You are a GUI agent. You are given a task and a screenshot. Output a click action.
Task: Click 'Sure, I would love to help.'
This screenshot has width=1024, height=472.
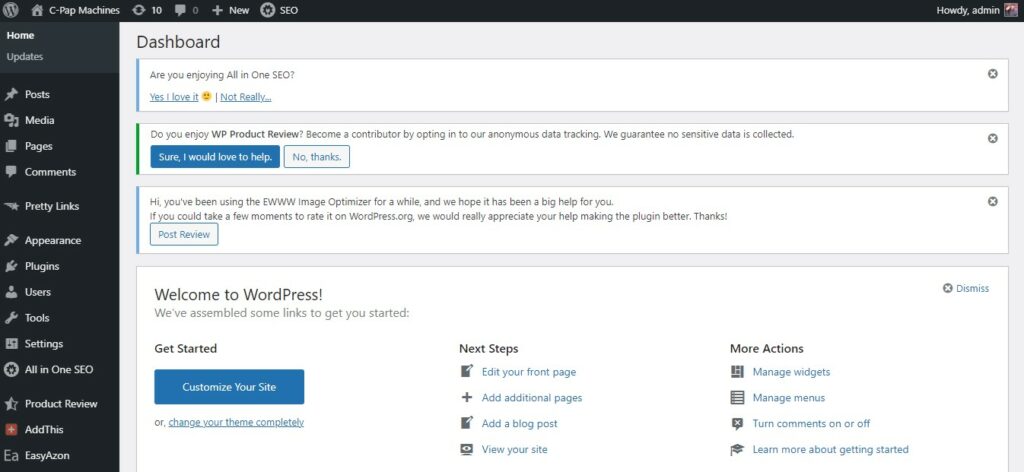(216, 157)
